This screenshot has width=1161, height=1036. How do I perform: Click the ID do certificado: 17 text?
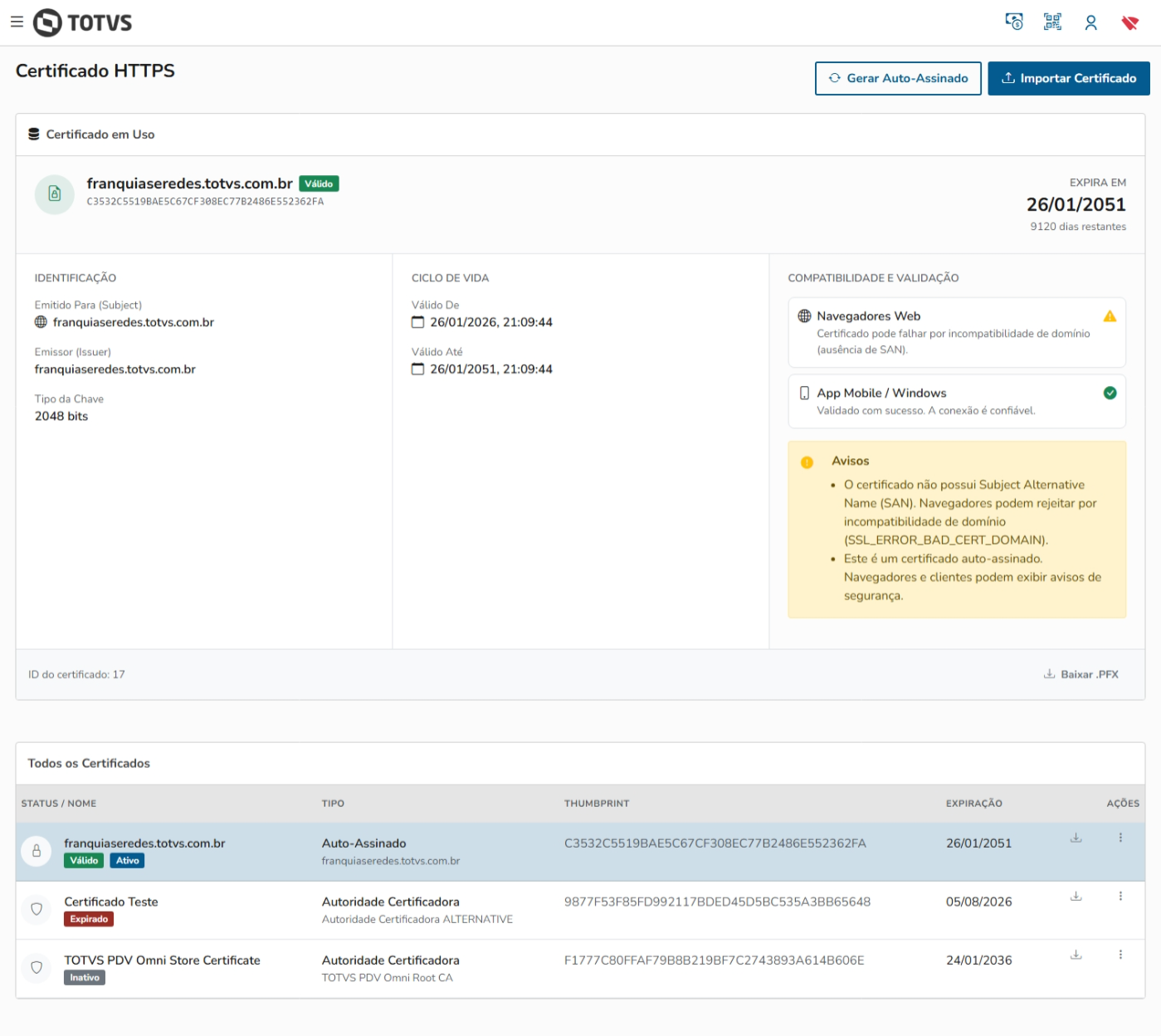pyautogui.click(x=76, y=675)
